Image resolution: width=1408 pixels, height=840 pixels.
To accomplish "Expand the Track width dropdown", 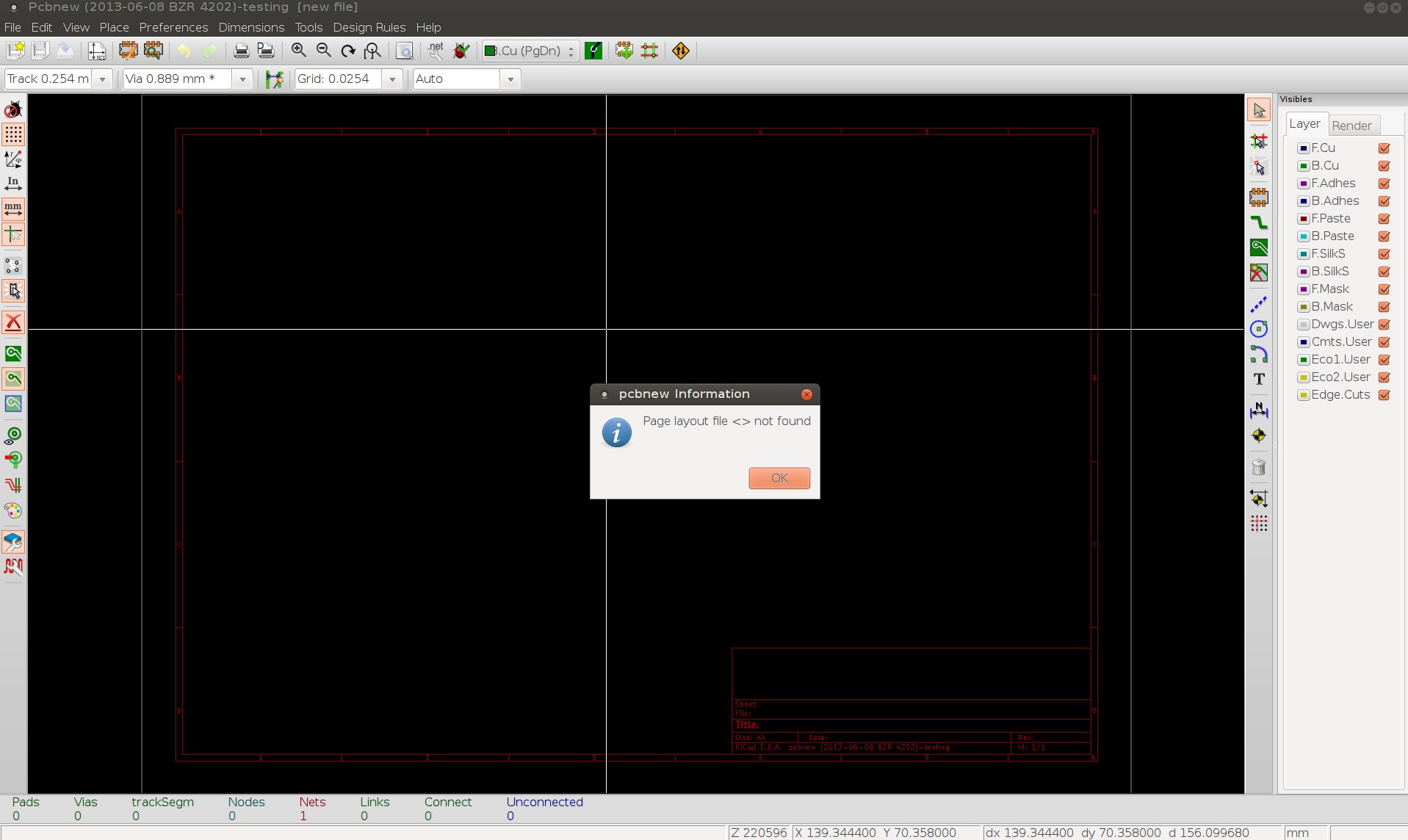I will click(x=102, y=79).
